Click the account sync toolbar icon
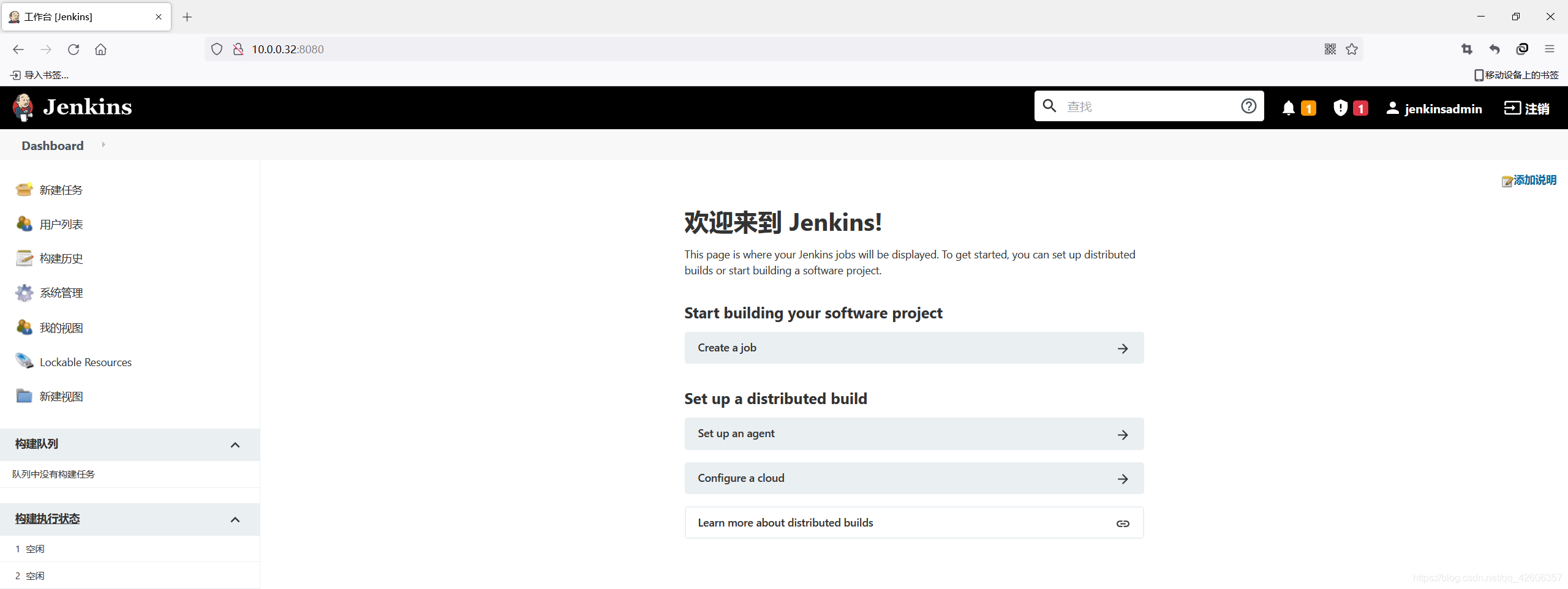Image resolution: width=1568 pixels, height=589 pixels. click(x=1522, y=49)
